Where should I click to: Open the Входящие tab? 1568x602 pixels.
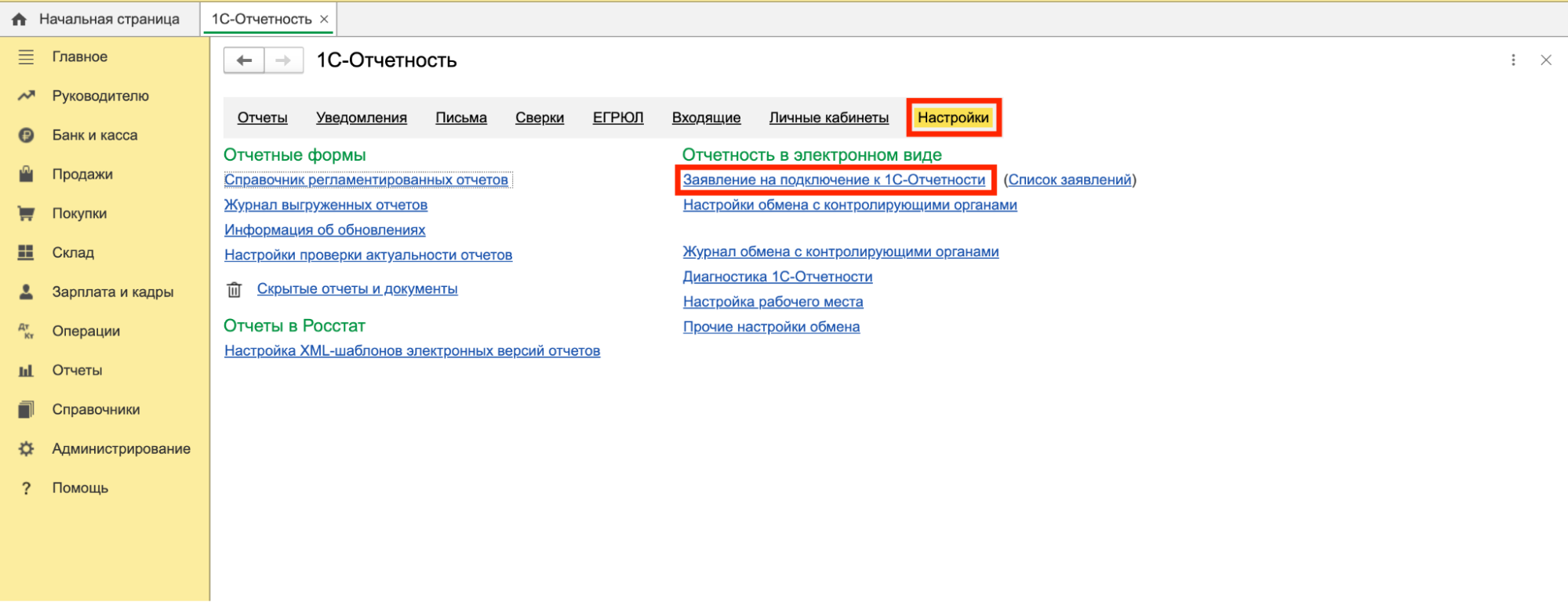[706, 118]
